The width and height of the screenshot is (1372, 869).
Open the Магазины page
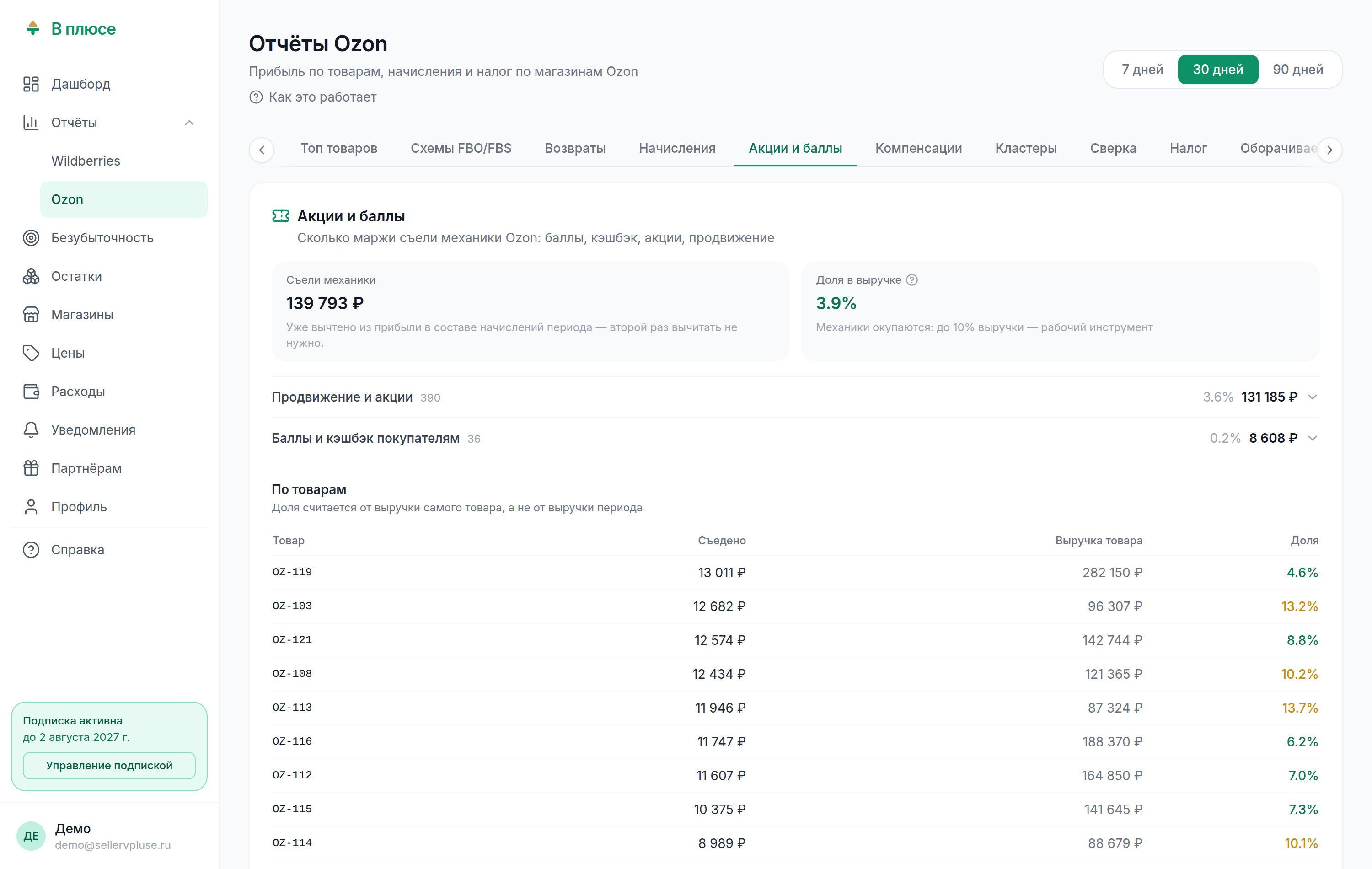coord(109,315)
